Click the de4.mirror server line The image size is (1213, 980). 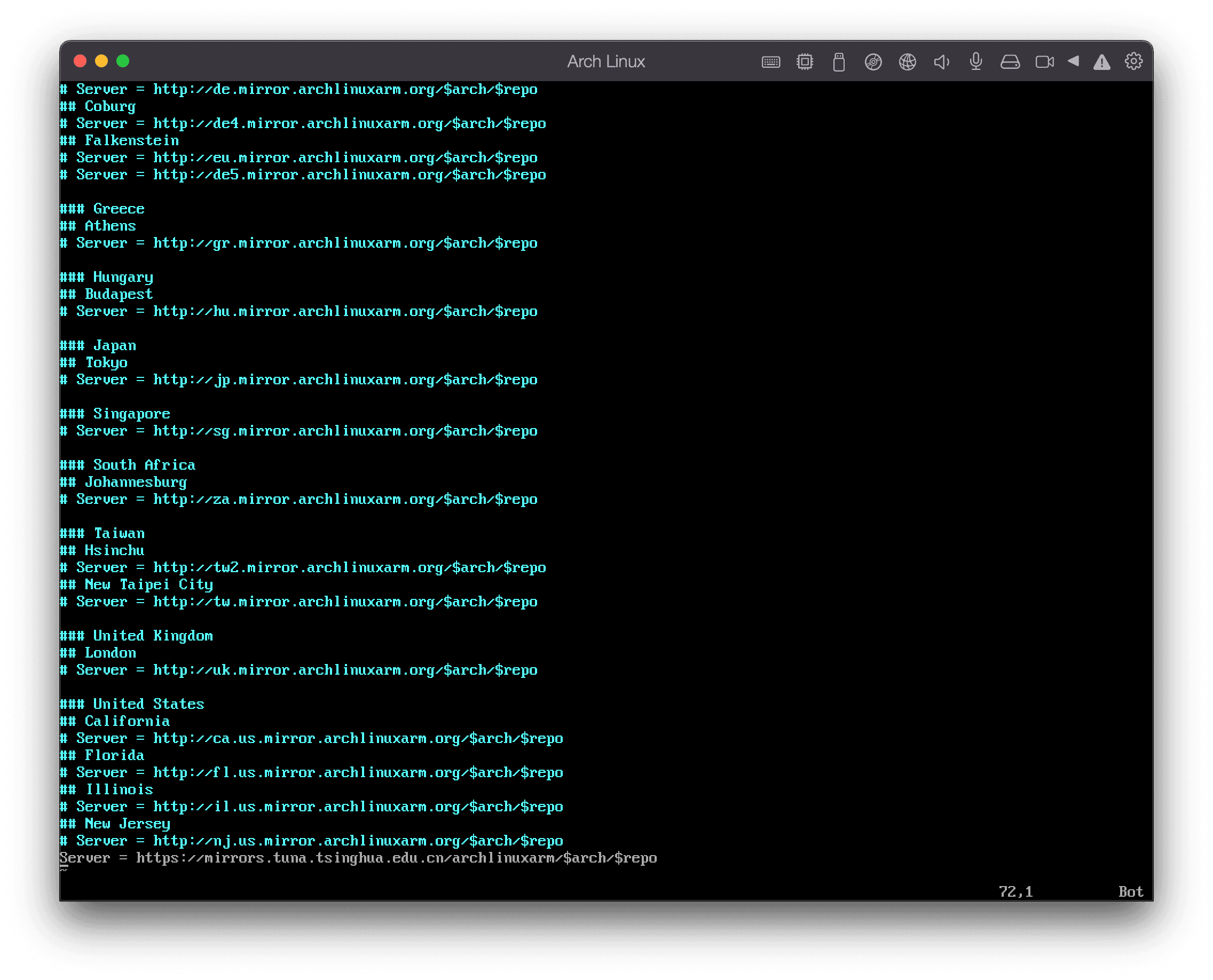pos(303,124)
